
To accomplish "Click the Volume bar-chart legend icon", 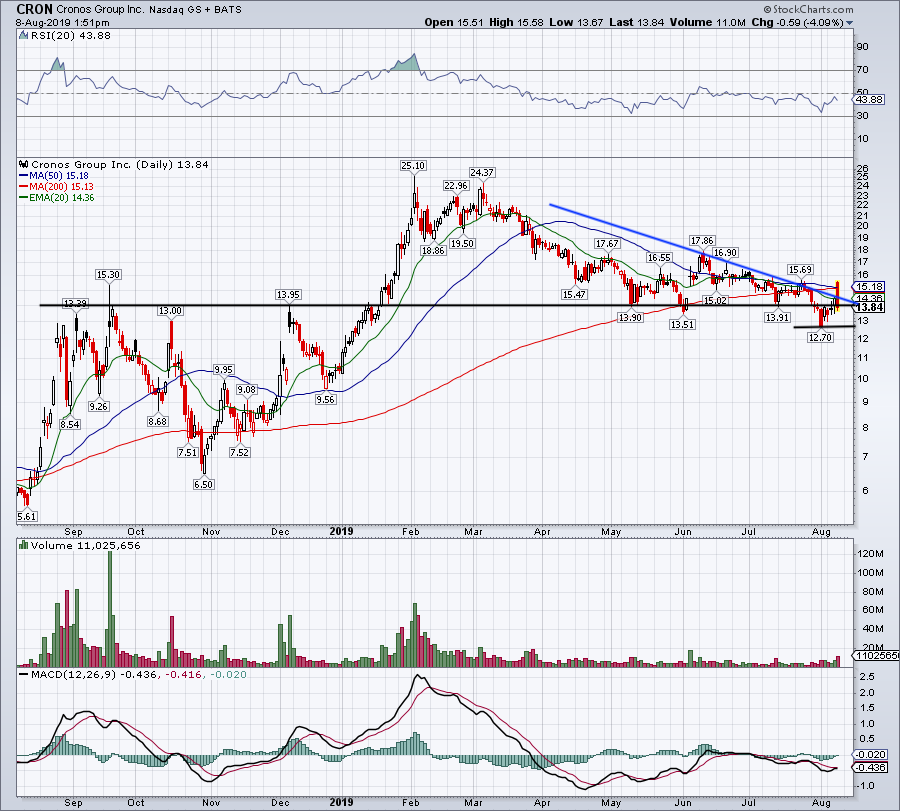I will tap(24, 545).
